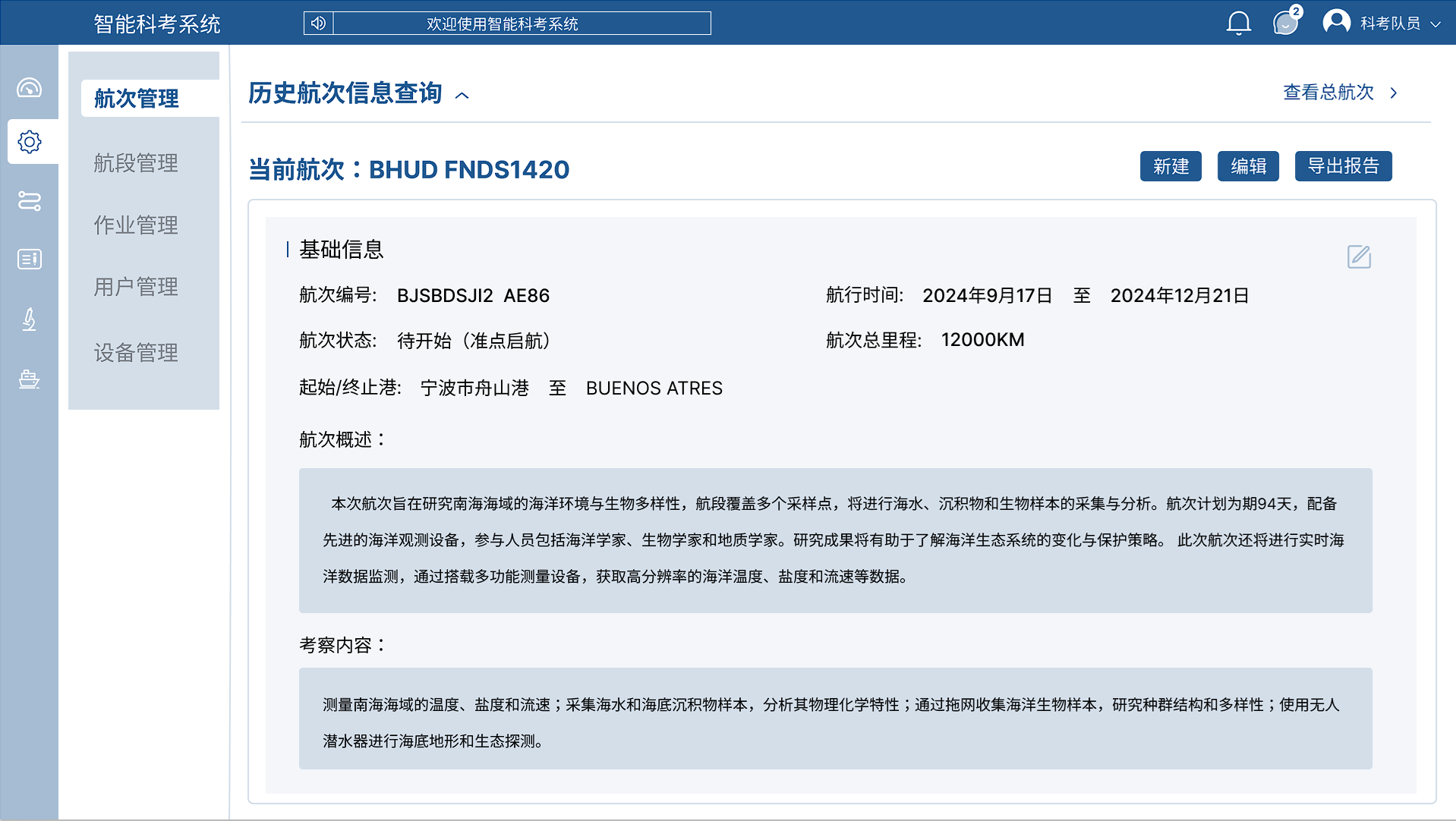Viewport: 1456px width, 821px height.
Task: Follow the 查看总航次 link
Action: coord(1339,93)
